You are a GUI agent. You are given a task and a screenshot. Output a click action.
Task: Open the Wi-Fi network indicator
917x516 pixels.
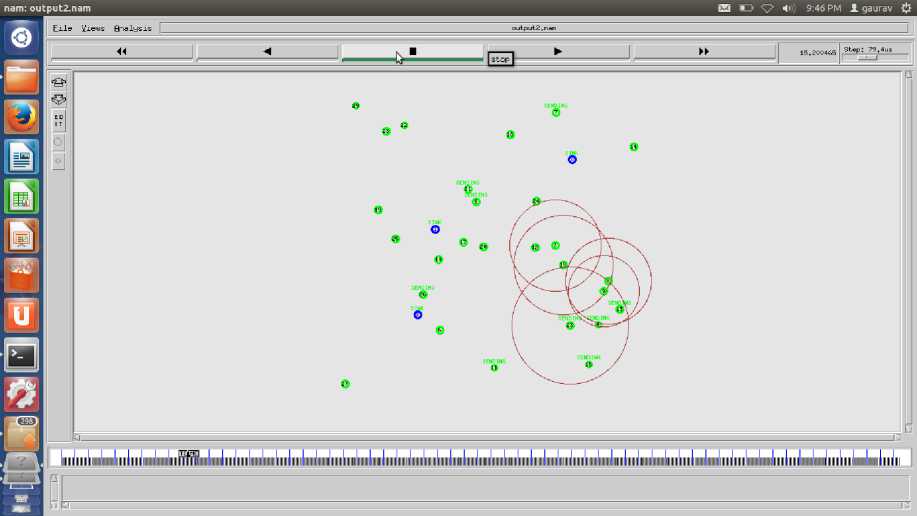click(767, 8)
